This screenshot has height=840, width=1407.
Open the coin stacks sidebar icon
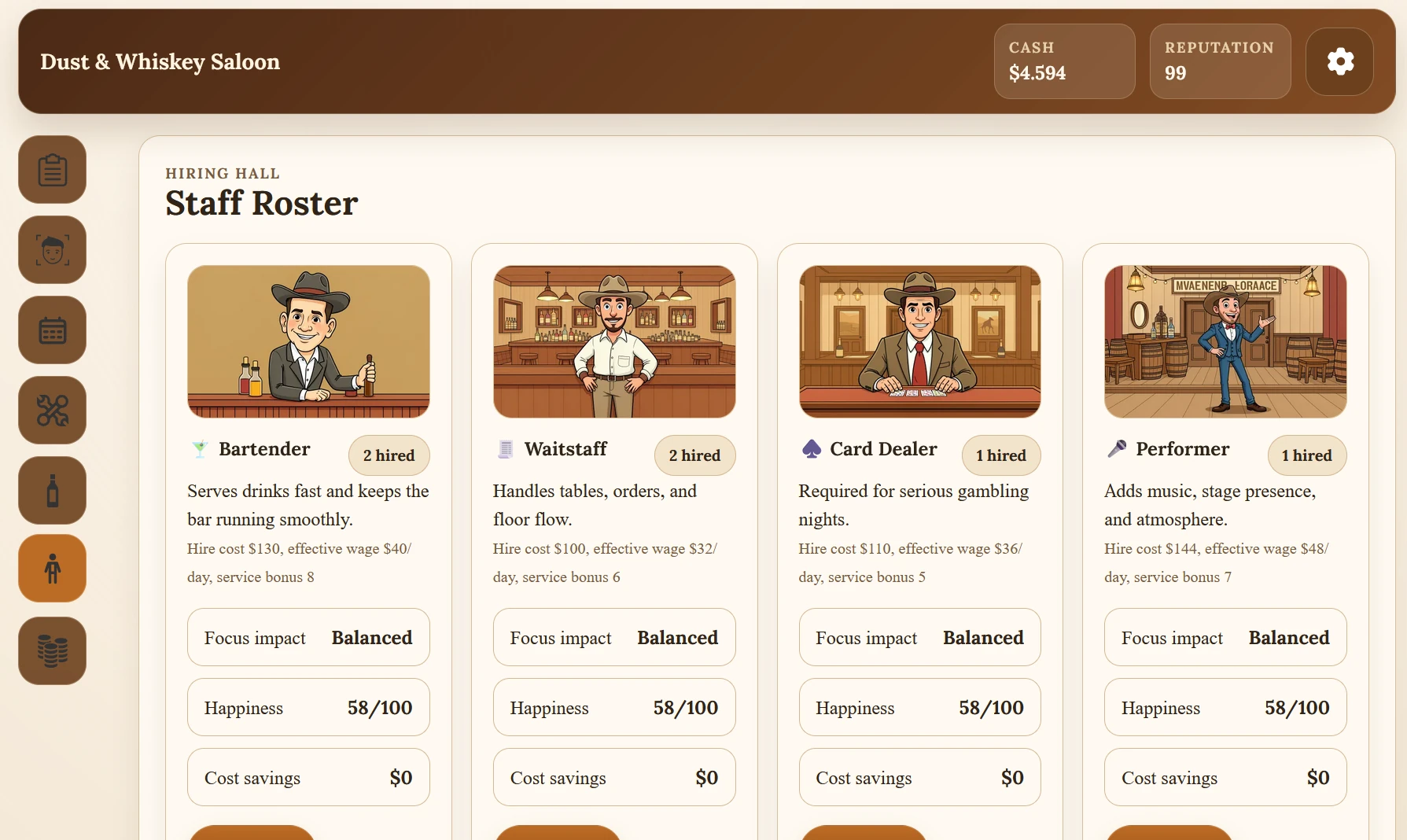pyautogui.click(x=53, y=650)
